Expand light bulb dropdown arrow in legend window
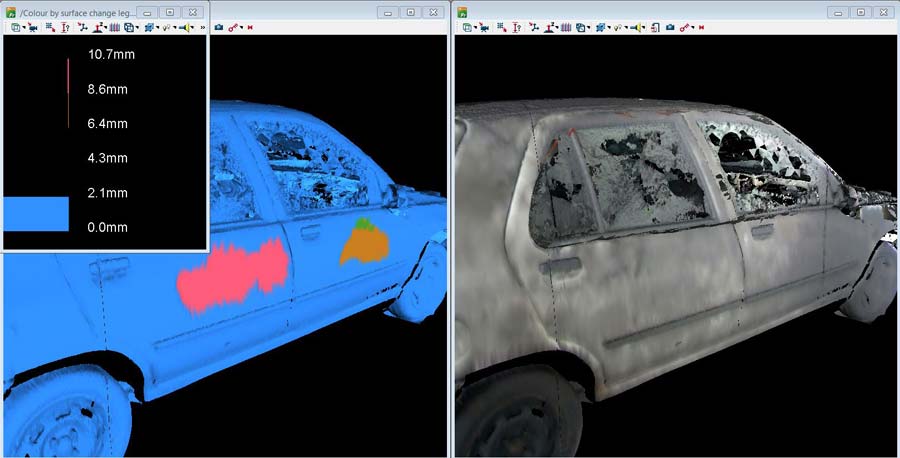Screen dimensions: 900x458 (174, 28)
